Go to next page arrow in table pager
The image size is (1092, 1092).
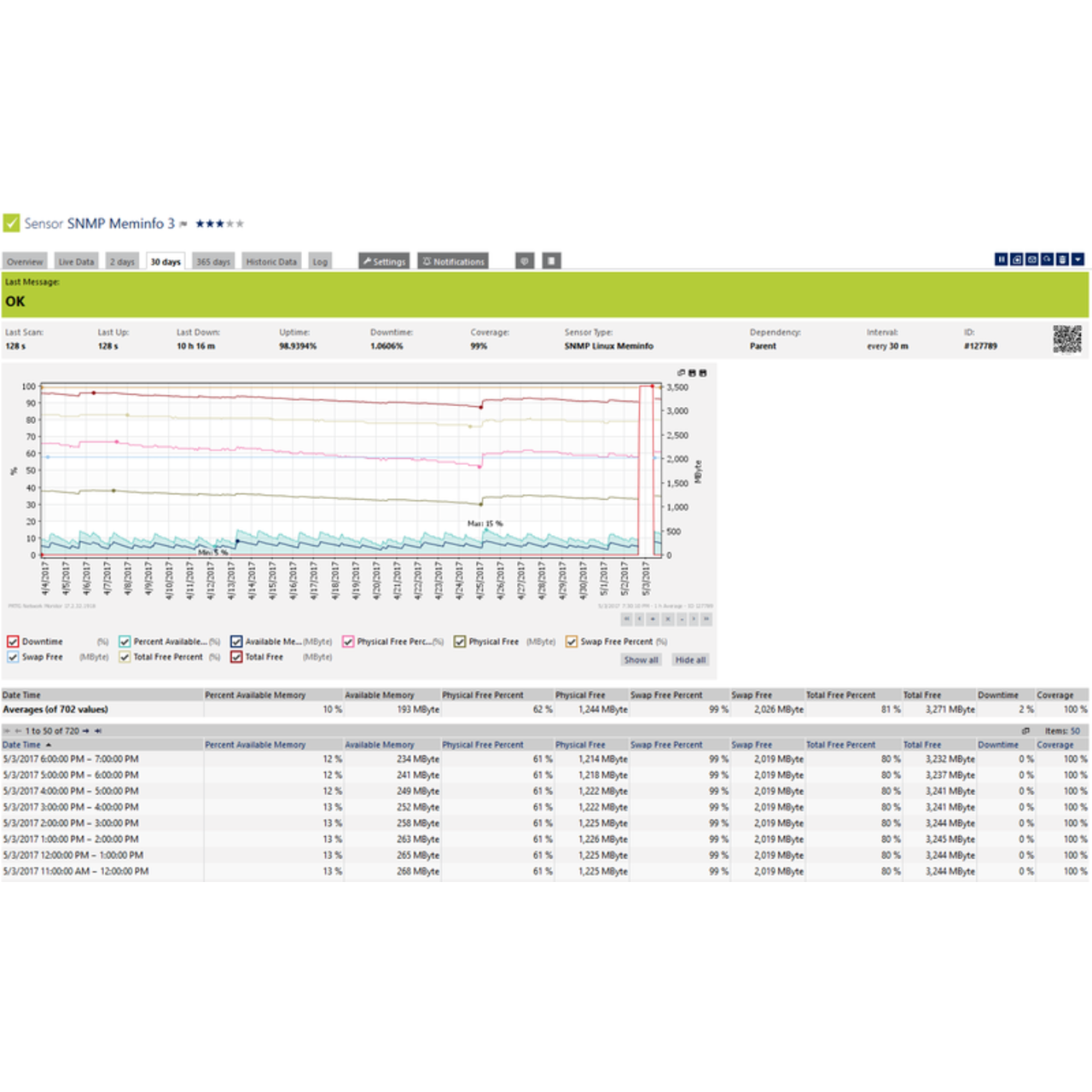click(x=86, y=731)
